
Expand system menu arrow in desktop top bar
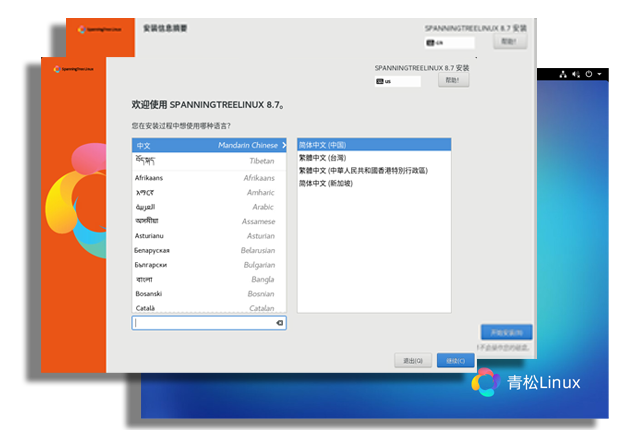point(599,74)
